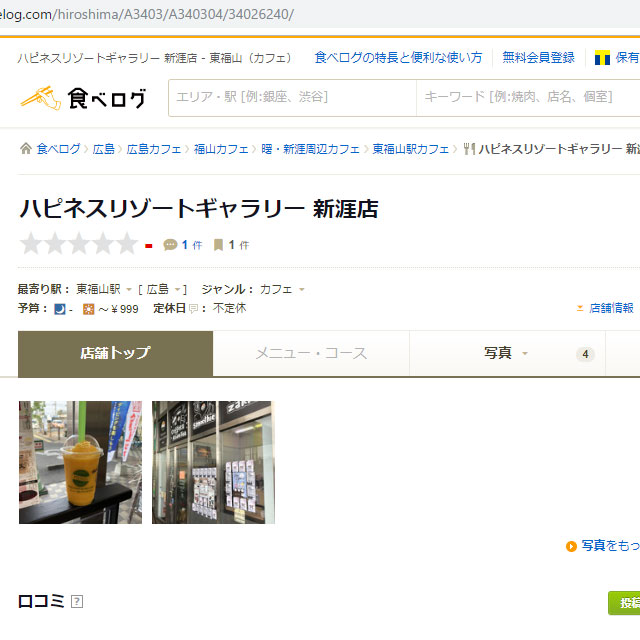Click the T-point card icon
The height and width of the screenshot is (640, 640).
602,58
